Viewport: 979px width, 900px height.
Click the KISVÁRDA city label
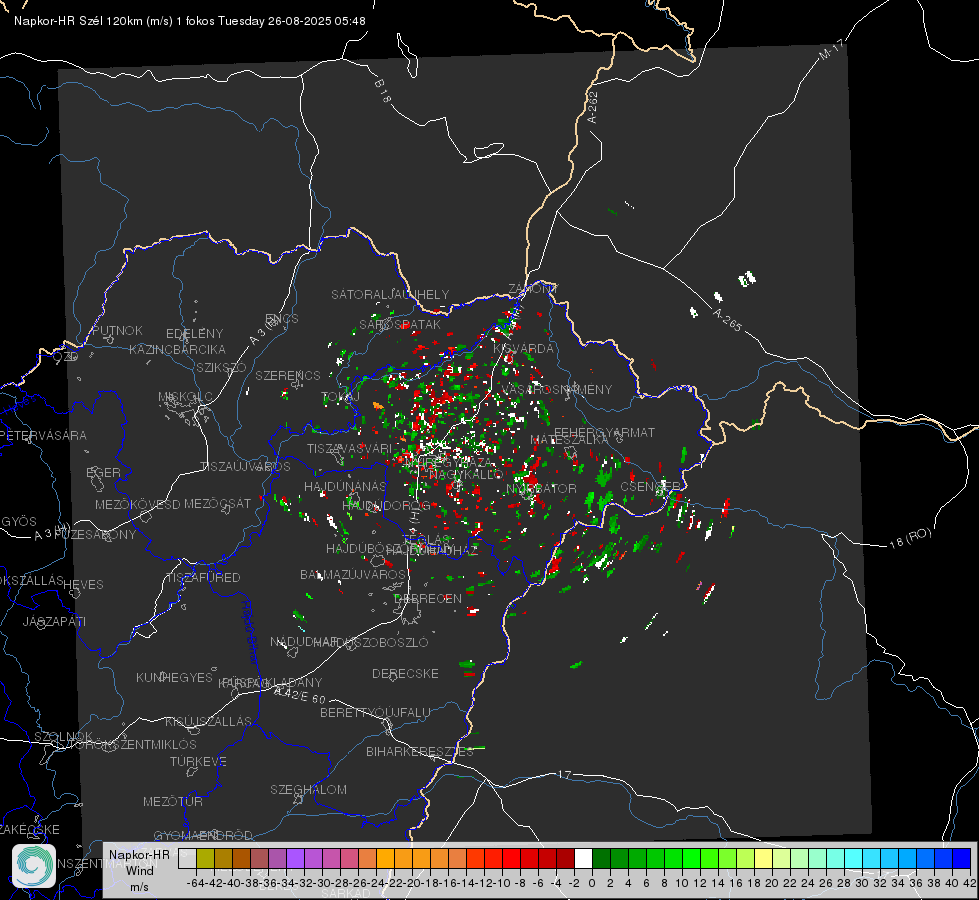pyautogui.click(x=523, y=348)
